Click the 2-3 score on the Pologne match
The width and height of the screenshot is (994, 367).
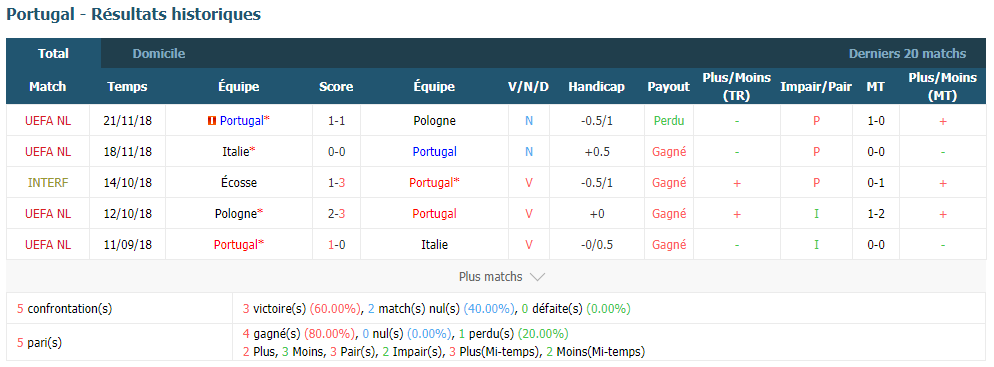336,214
